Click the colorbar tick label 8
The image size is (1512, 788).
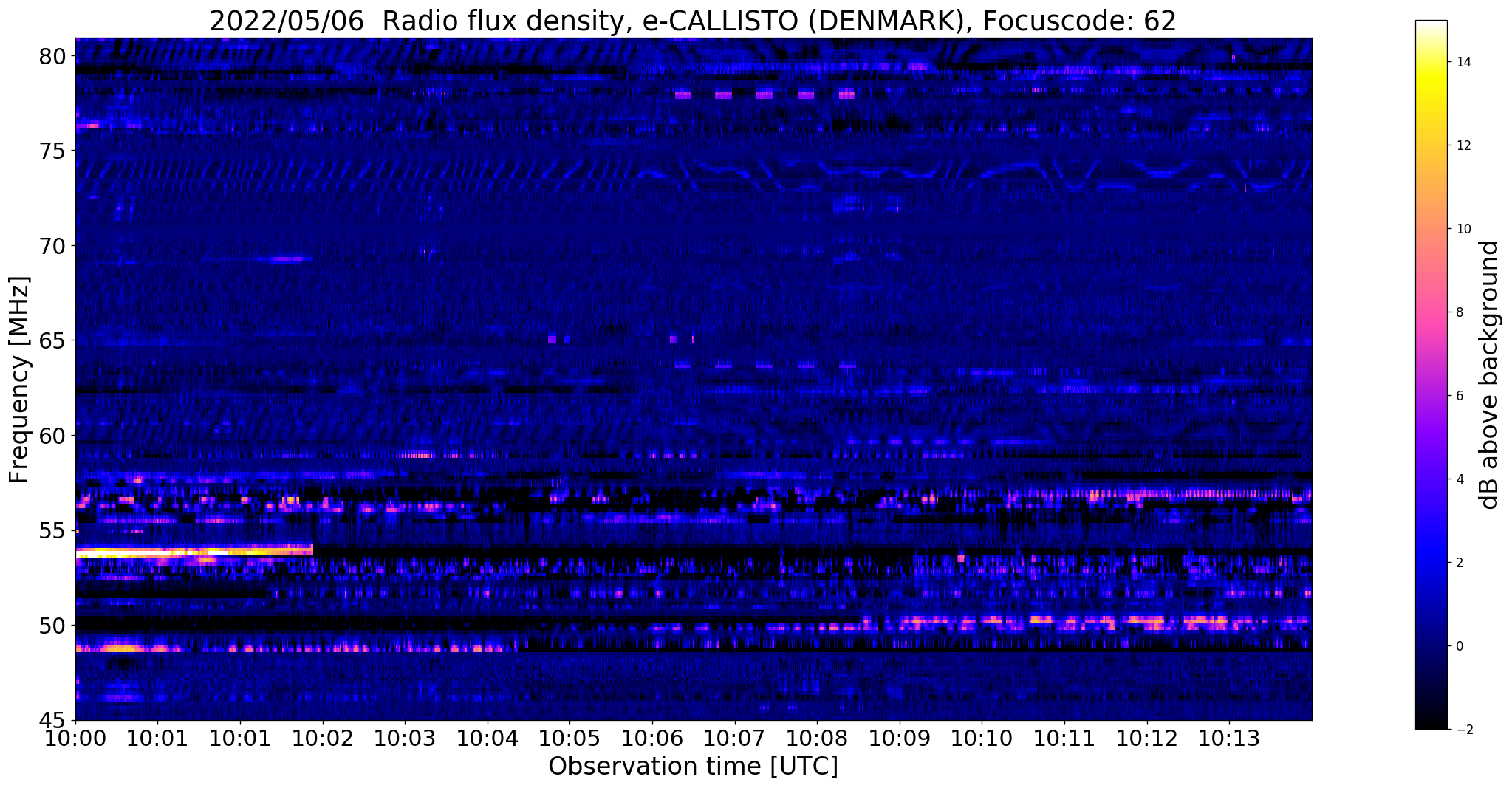[x=1459, y=312]
